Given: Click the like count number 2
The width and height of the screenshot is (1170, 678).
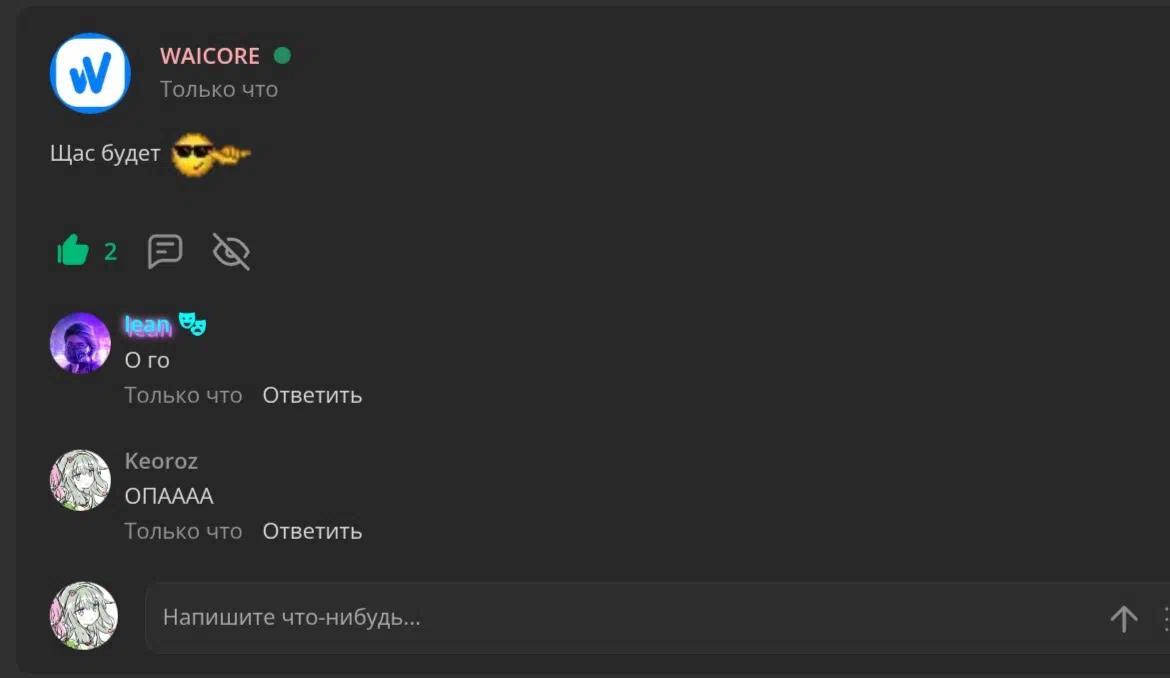Looking at the screenshot, I should pyautogui.click(x=110, y=251).
